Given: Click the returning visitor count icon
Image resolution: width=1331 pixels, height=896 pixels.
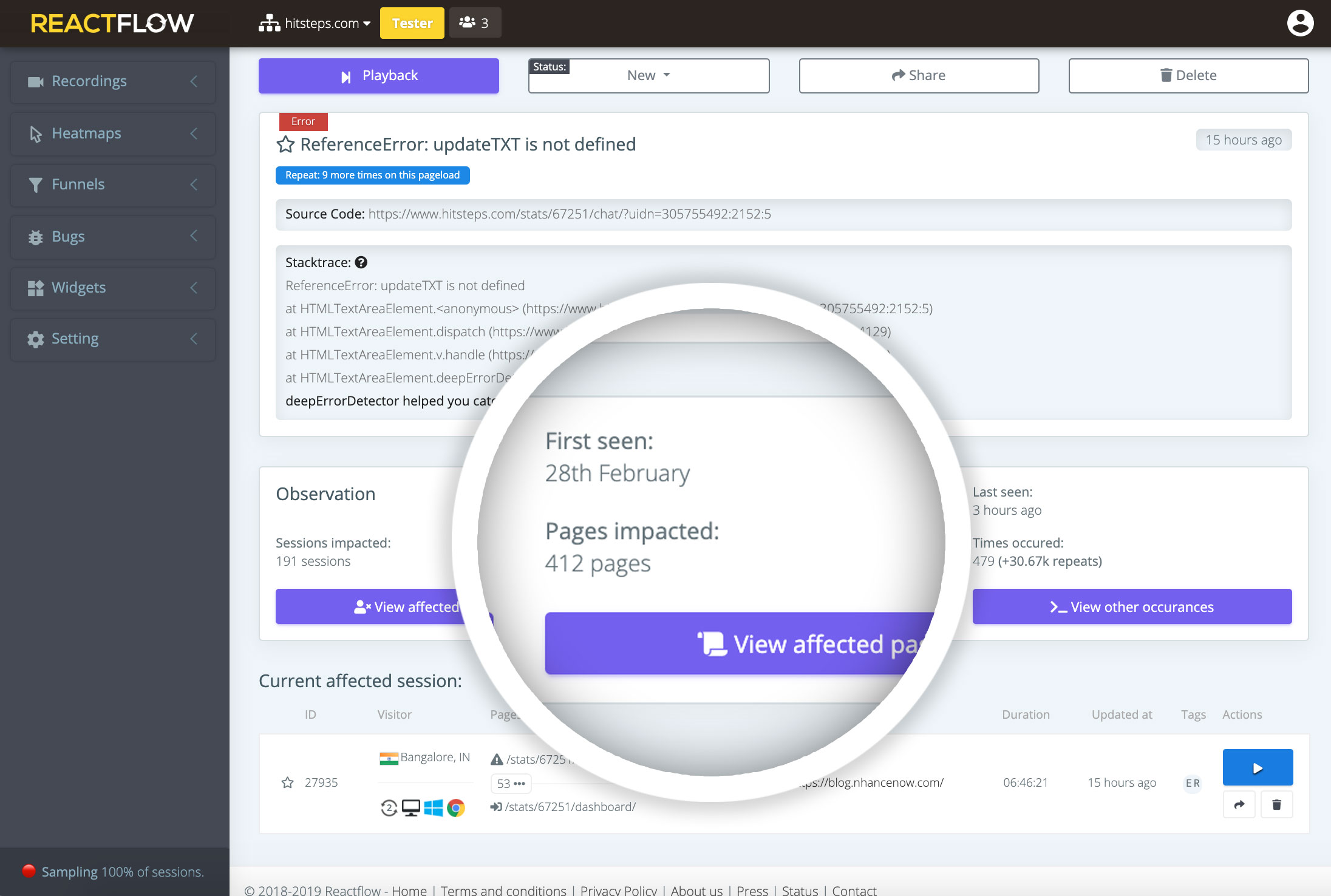Looking at the screenshot, I should 389,808.
